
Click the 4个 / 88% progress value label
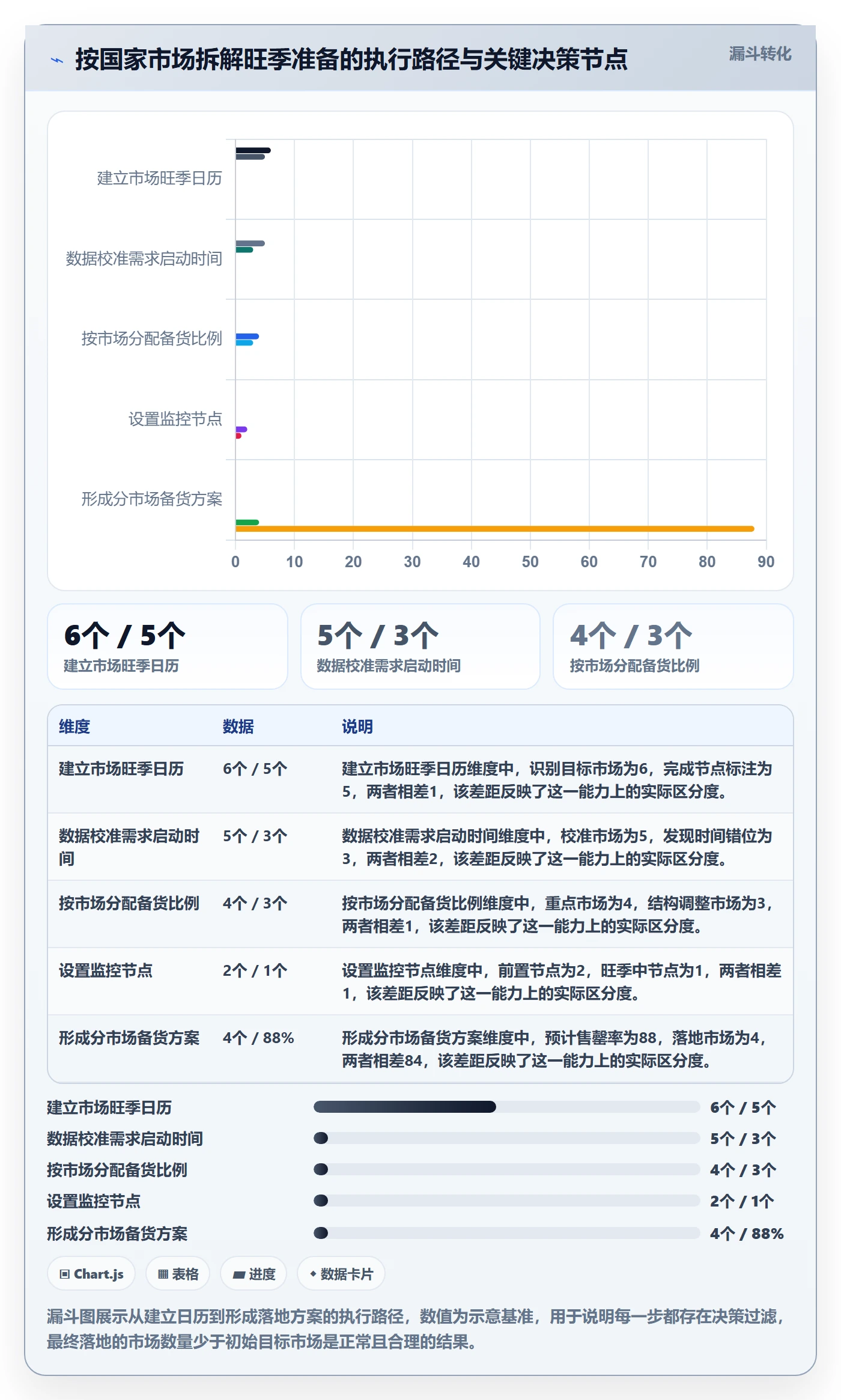coord(747,1234)
